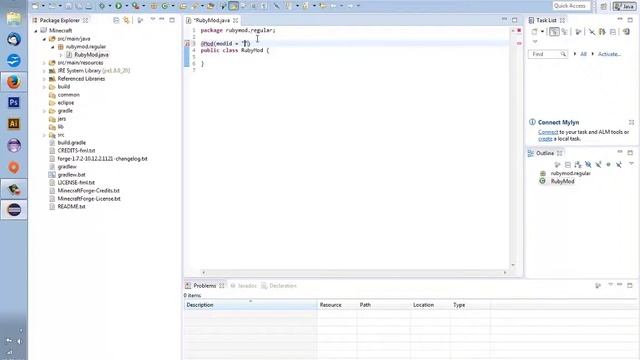Viewport: 640px width, 360px height.
Task: Toggle Hide Non-Public Members in Outline
Action: [x=609, y=164]
